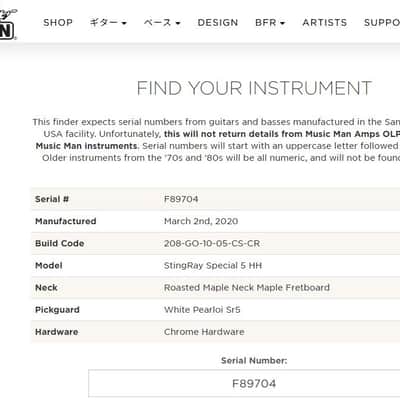Screen dimensions: 400x400
Task: Select build code 208-GO-10-05-CS-CR
Action: point(212,243)
